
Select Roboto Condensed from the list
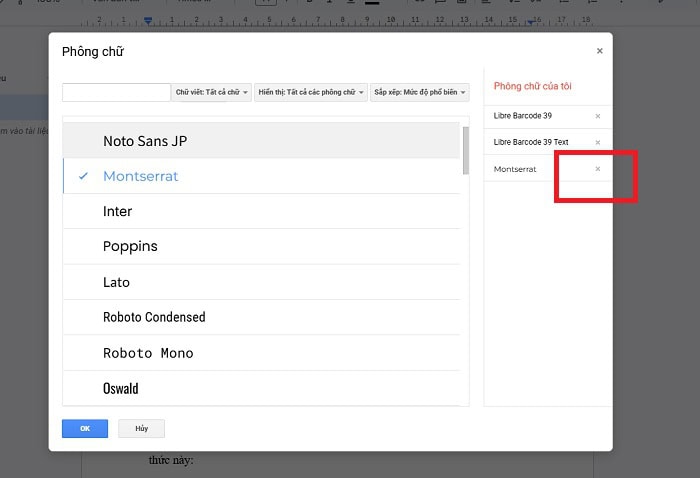[154, 317]
